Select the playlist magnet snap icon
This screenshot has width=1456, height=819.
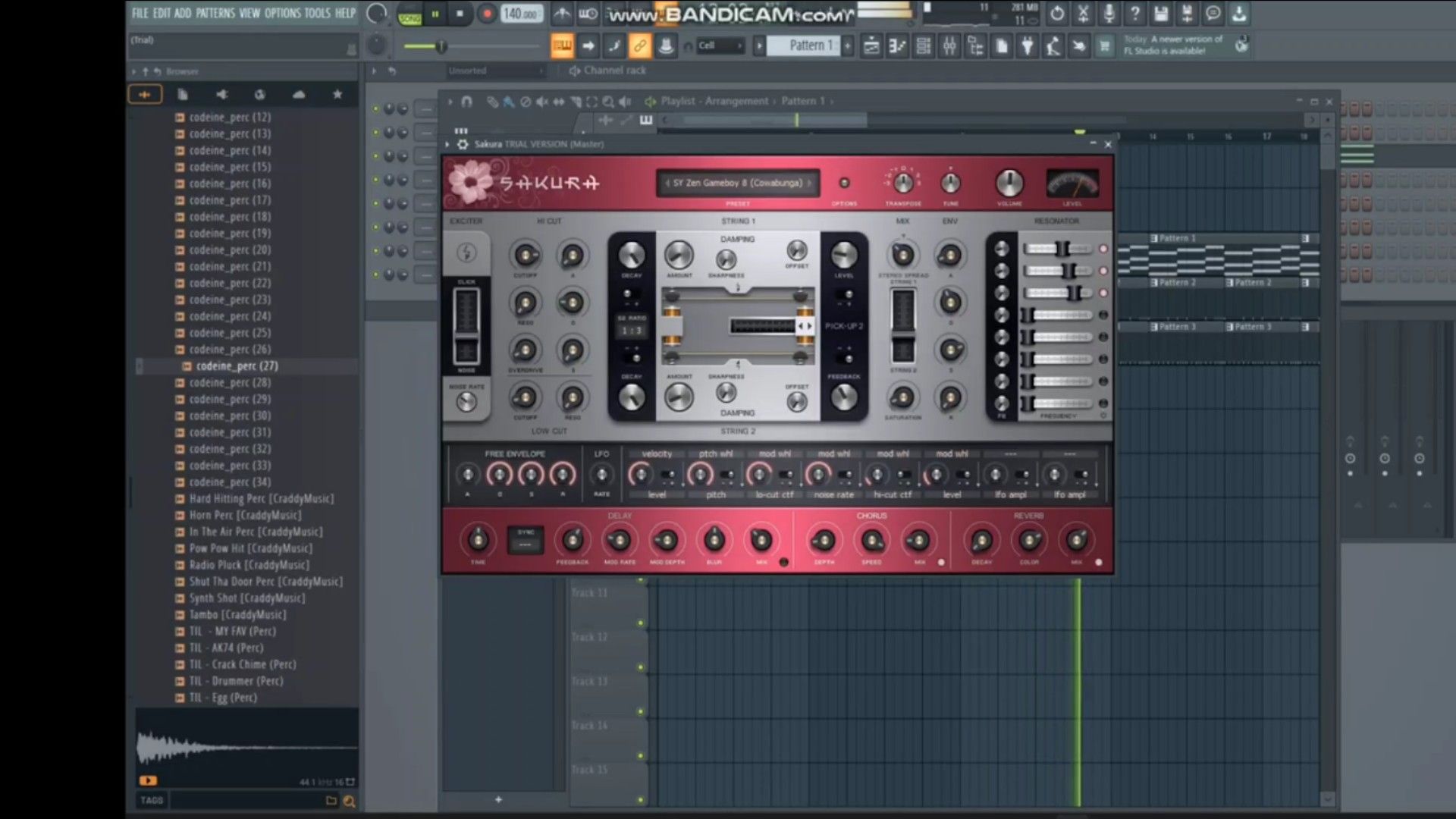pyautogui.click(x=466, y=102)
